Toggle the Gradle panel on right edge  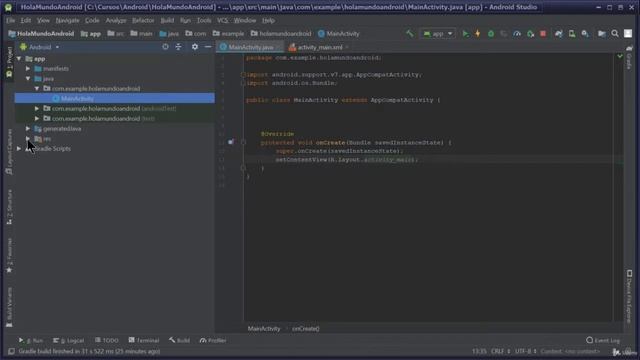pyautogui.click(x=629, y=58)
